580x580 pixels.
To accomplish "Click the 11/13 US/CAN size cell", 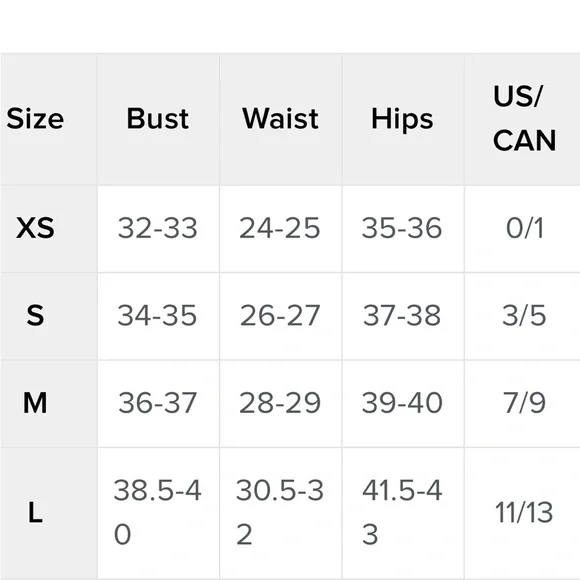I will tap(524, 513).
